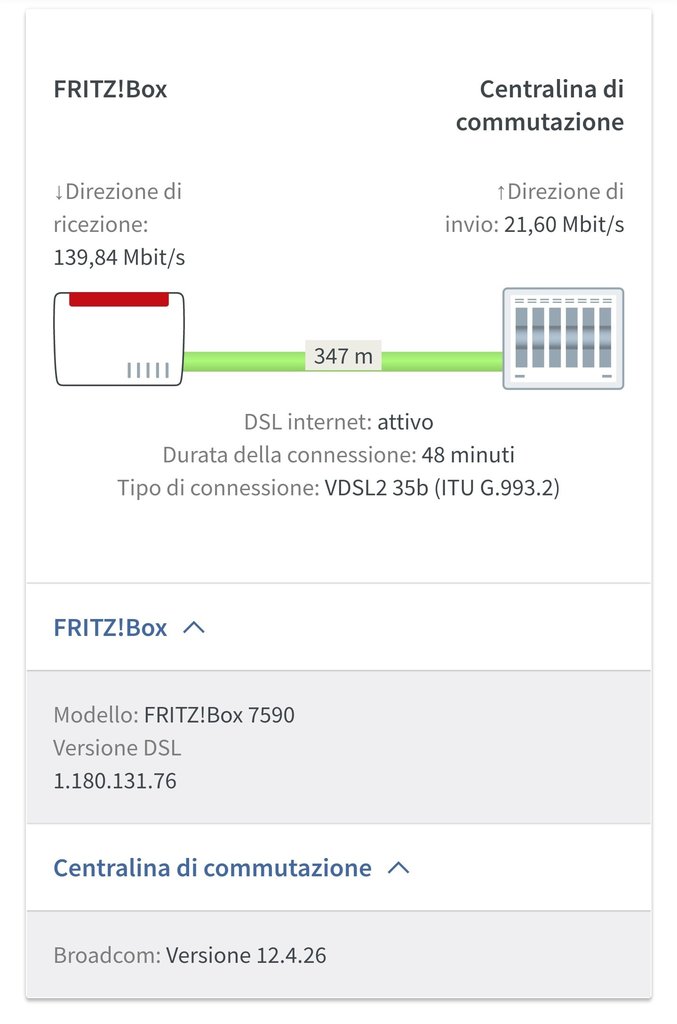Click the 139,84 Mbit/s receive rate

[x=119, y=258]
